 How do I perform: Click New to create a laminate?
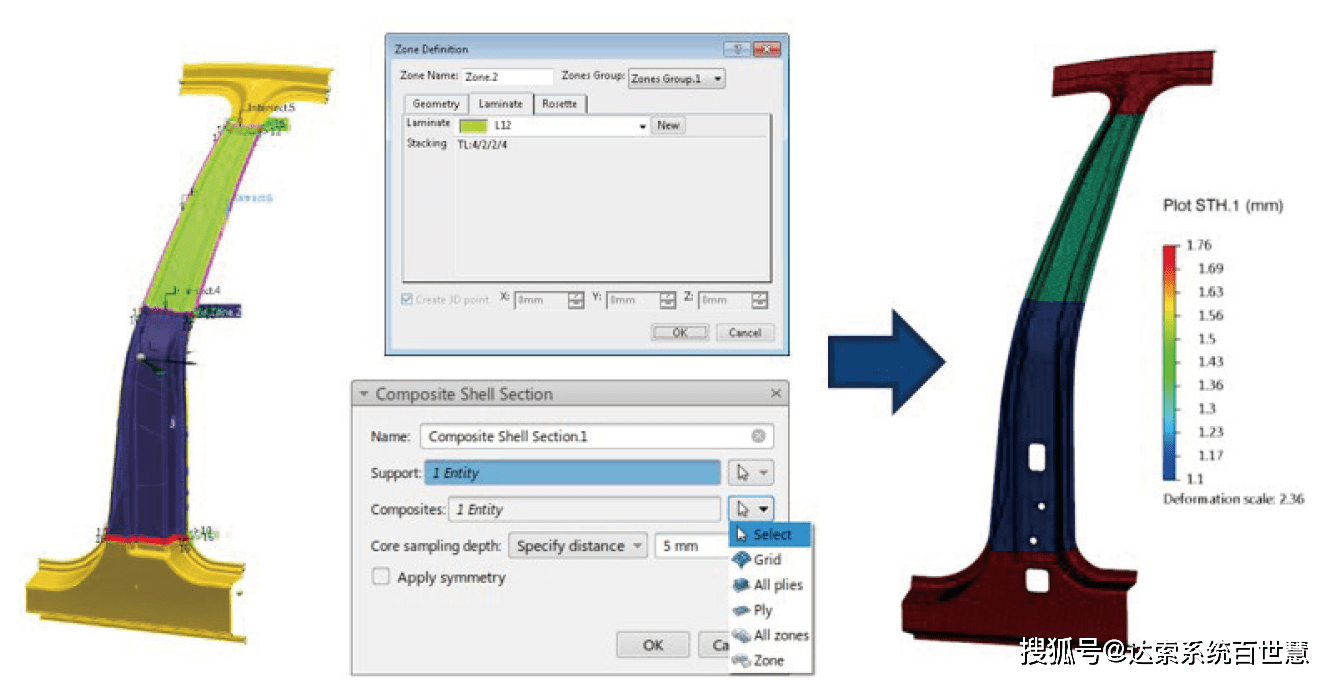(x=668, y=125)
